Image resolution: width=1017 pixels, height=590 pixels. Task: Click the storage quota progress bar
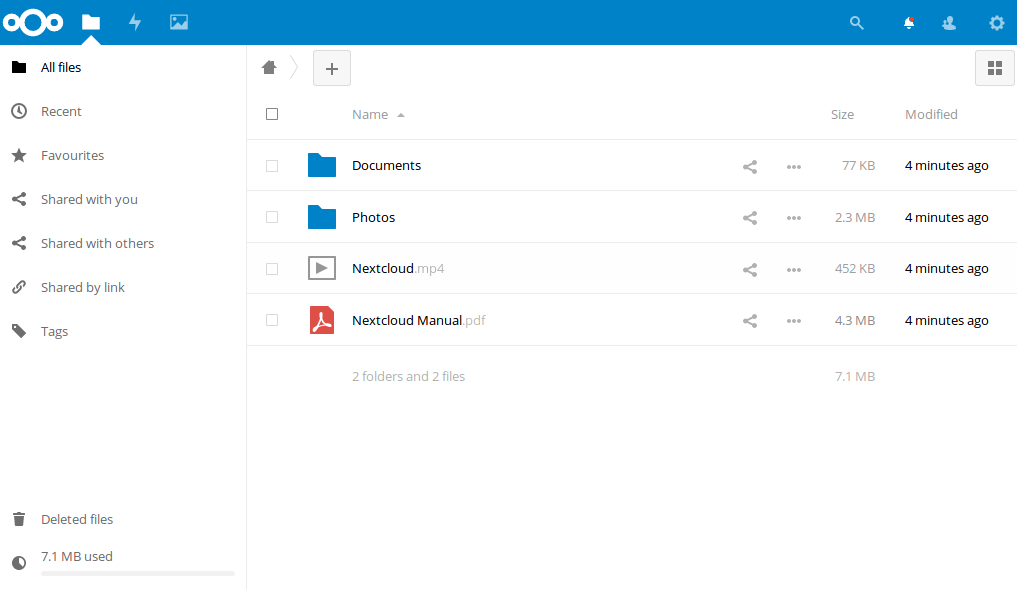point(138,573)
